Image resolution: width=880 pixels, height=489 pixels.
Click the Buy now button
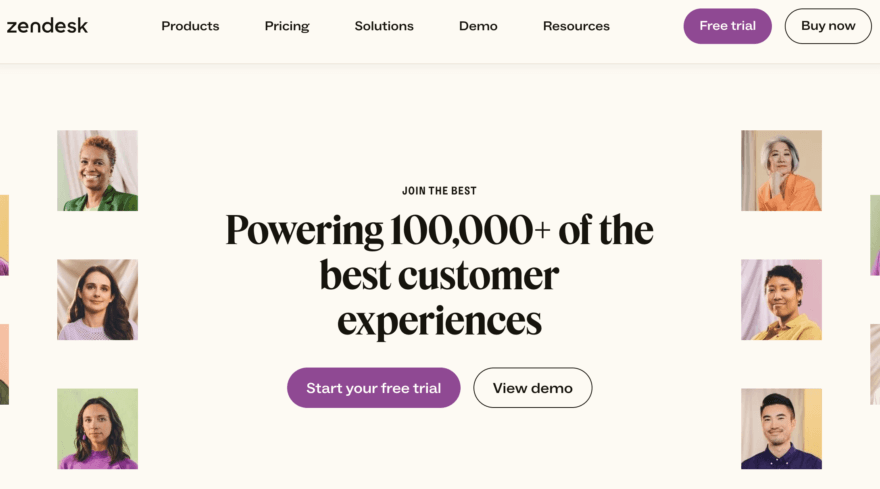[x=828, y=26]
